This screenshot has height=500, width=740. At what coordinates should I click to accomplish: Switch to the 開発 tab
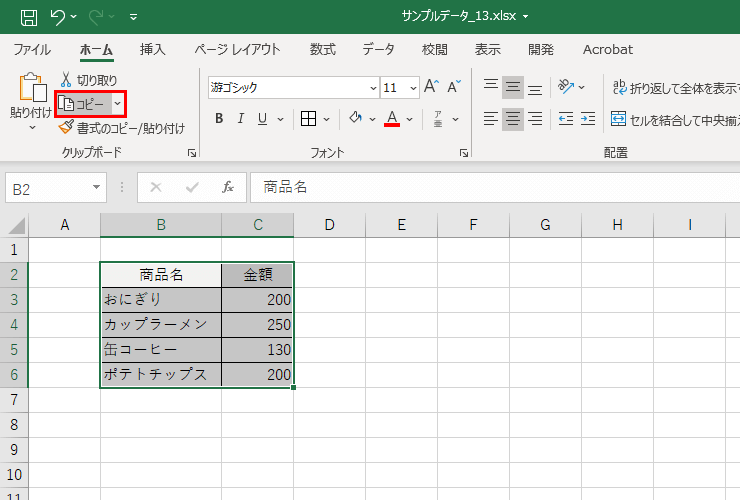pos(541,50)
